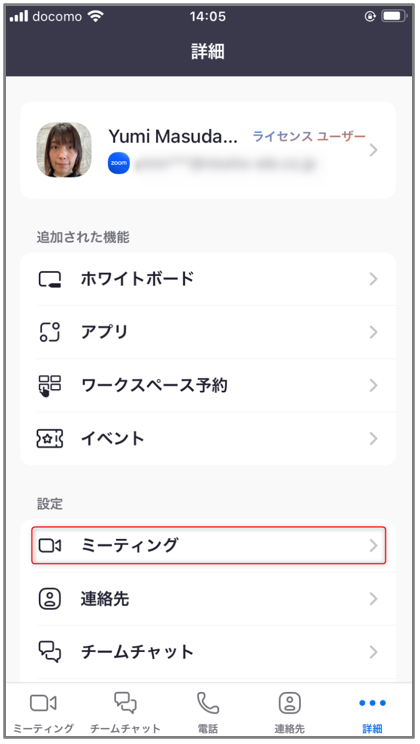Select the 詳細 more tab
The image size is (420, 744).
click(x=372, y=712)
